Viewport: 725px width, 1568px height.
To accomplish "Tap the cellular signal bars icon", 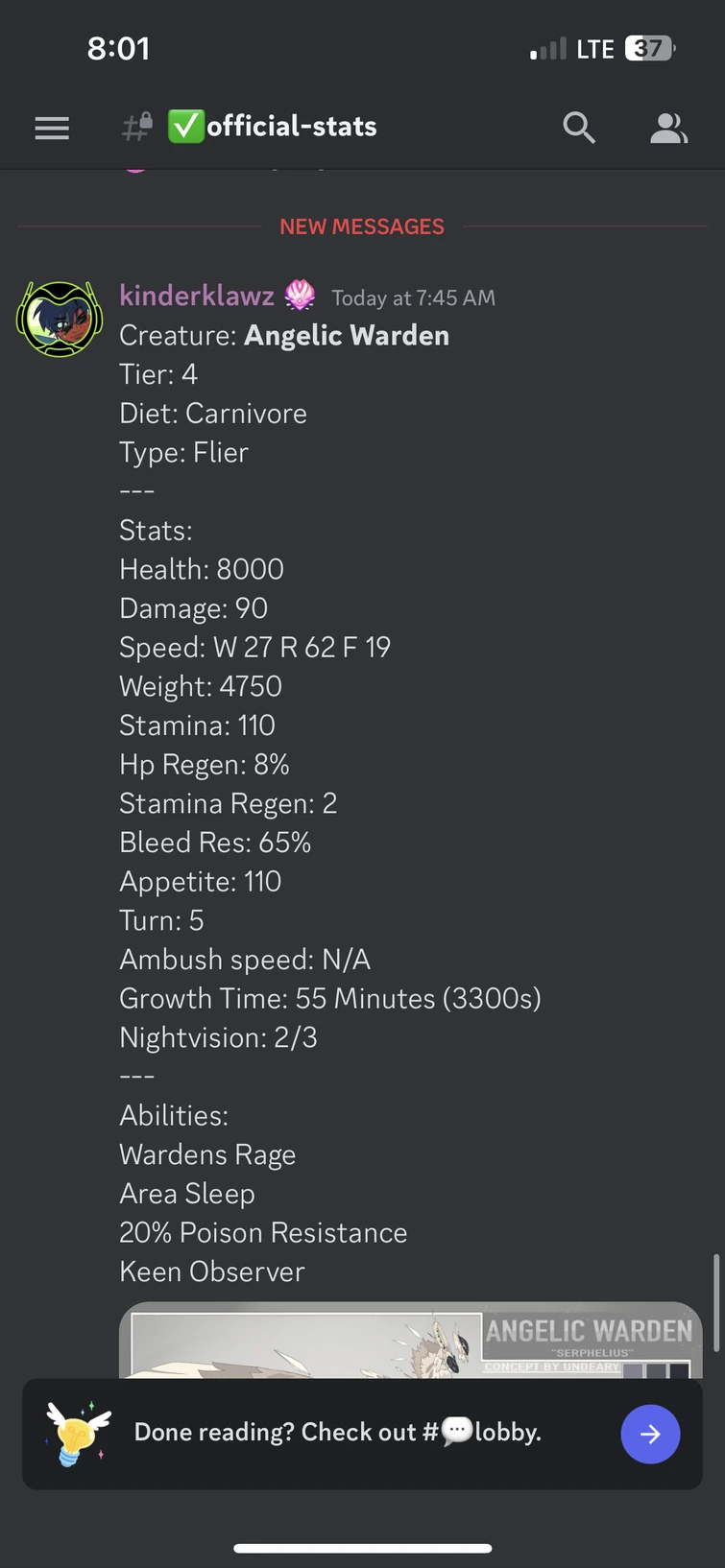I will tap(548, 49).
